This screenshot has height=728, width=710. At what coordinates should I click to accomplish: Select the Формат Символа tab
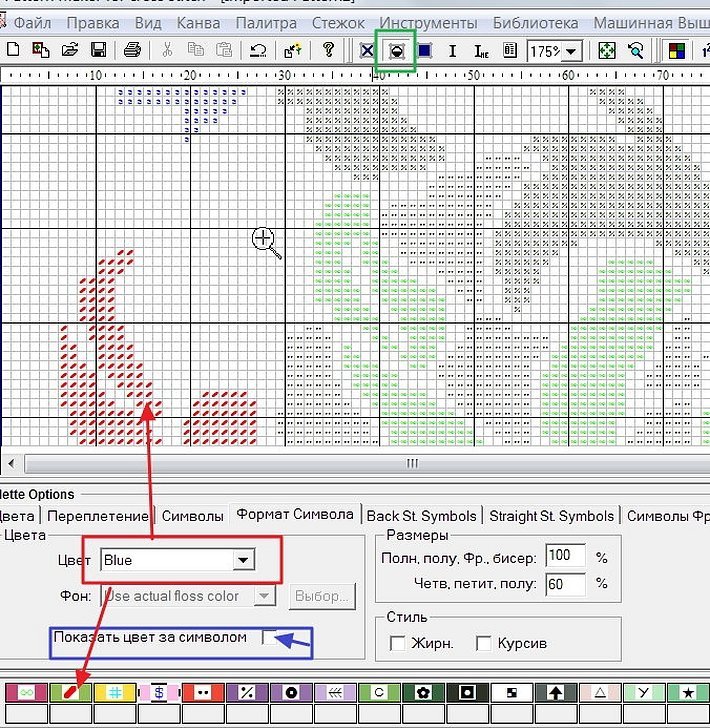(295, 514)
